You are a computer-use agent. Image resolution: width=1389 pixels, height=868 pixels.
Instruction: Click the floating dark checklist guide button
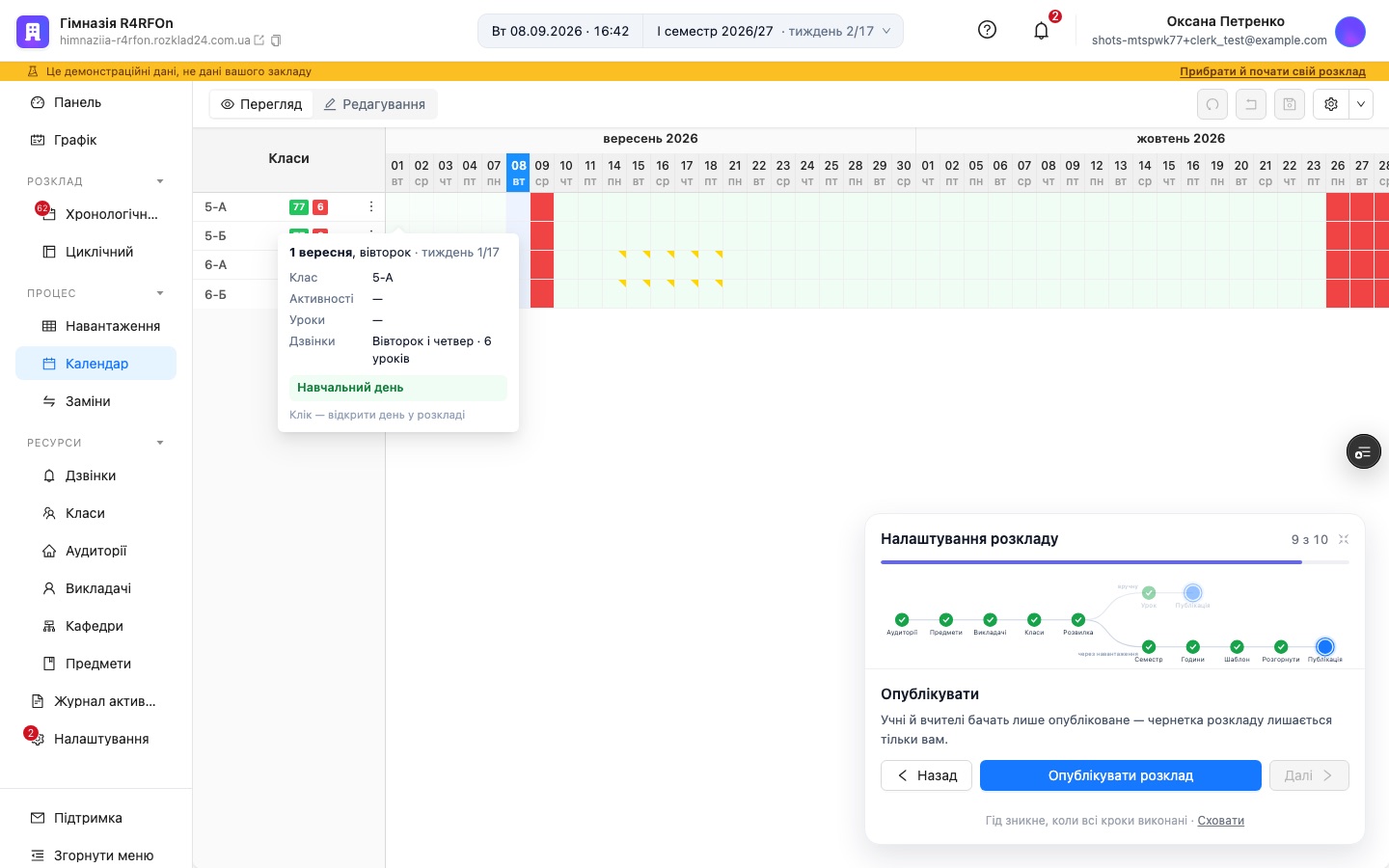(1363, 451)
